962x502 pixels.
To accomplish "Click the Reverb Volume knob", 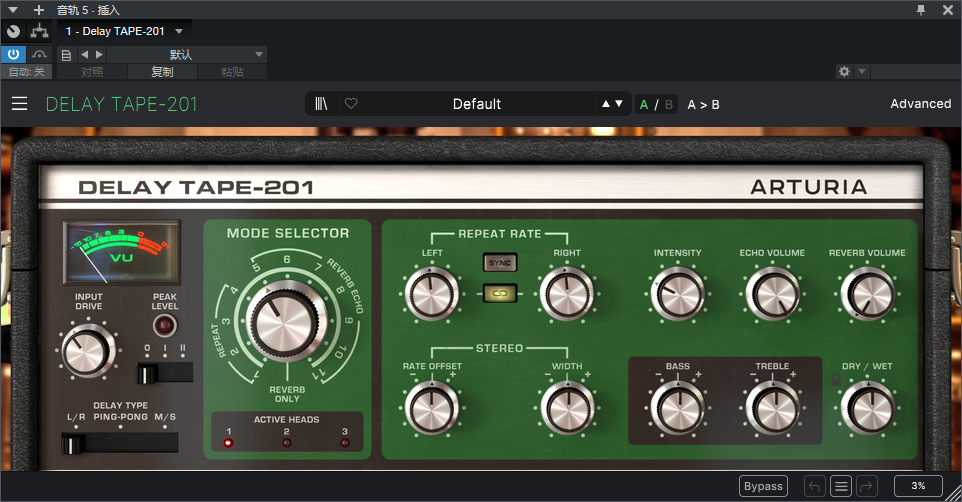I will click(x=867, y=294).
